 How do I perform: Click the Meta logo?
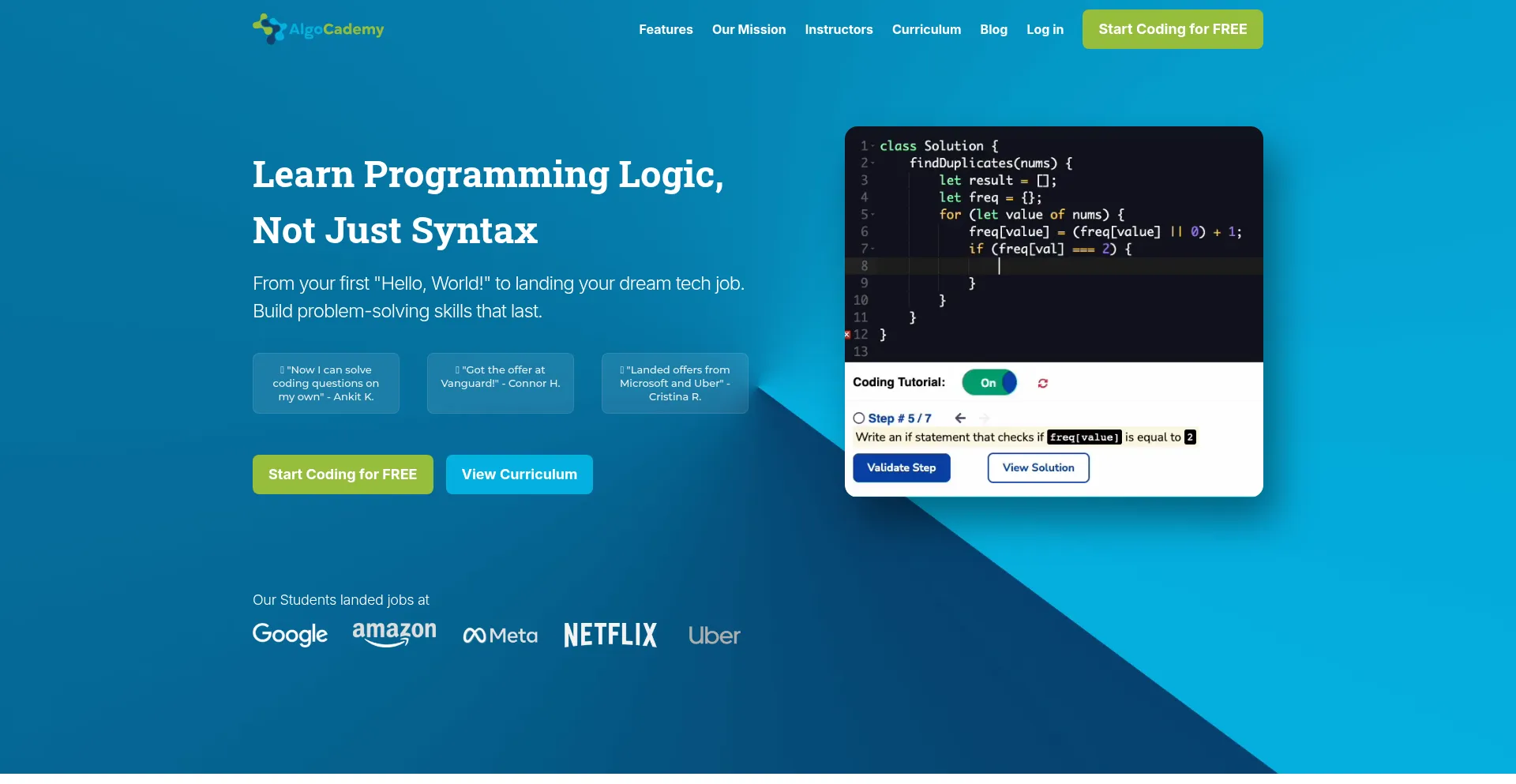tap(500, 636)
